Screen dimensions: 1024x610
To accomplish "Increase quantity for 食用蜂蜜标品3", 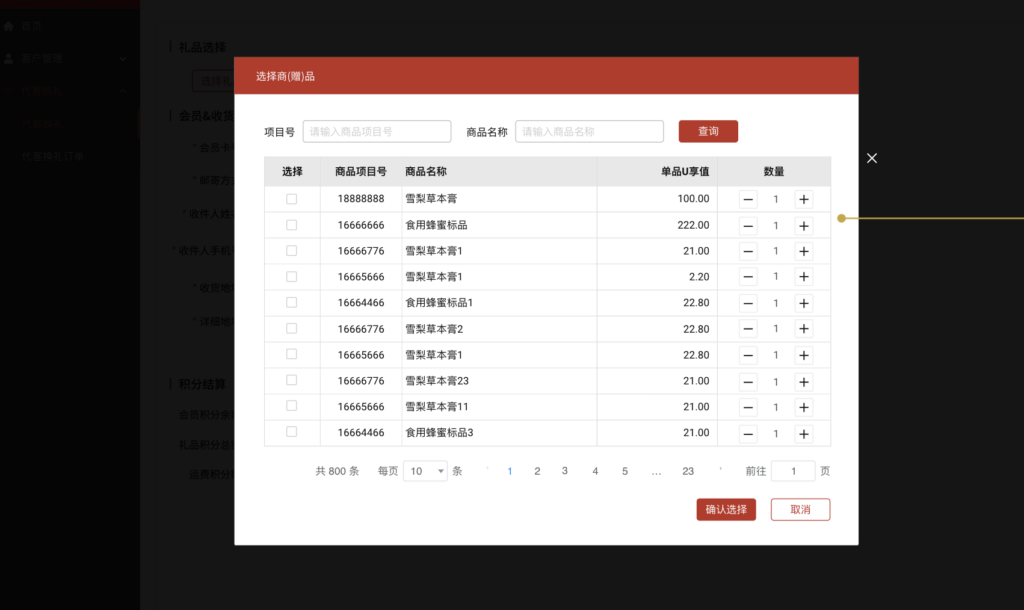I will click(x=804, y=434).
